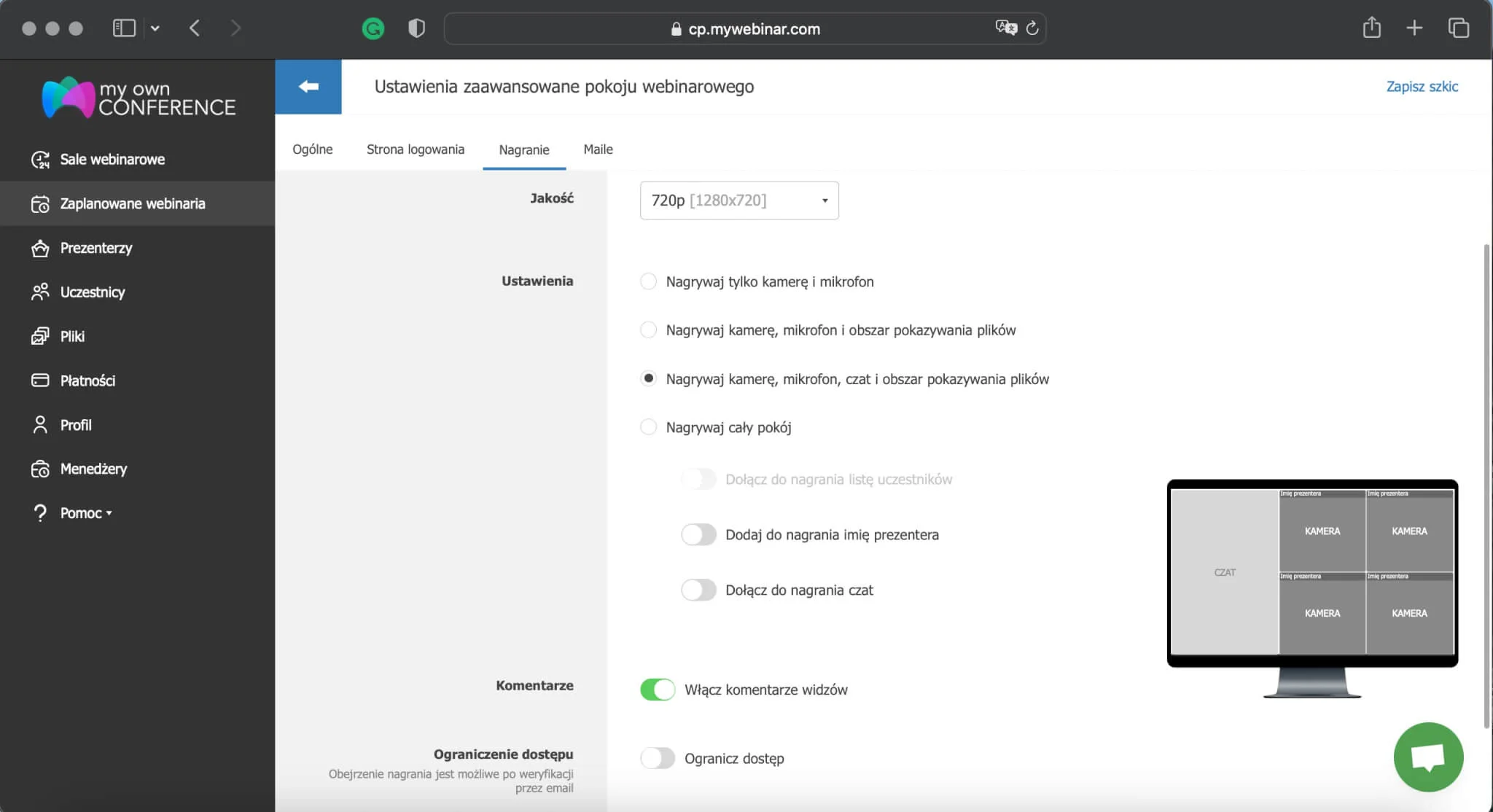Open the sidebar chevron dropdown in Safari
The width and height of the screenshot is (1493, 812).
[155, 28]
